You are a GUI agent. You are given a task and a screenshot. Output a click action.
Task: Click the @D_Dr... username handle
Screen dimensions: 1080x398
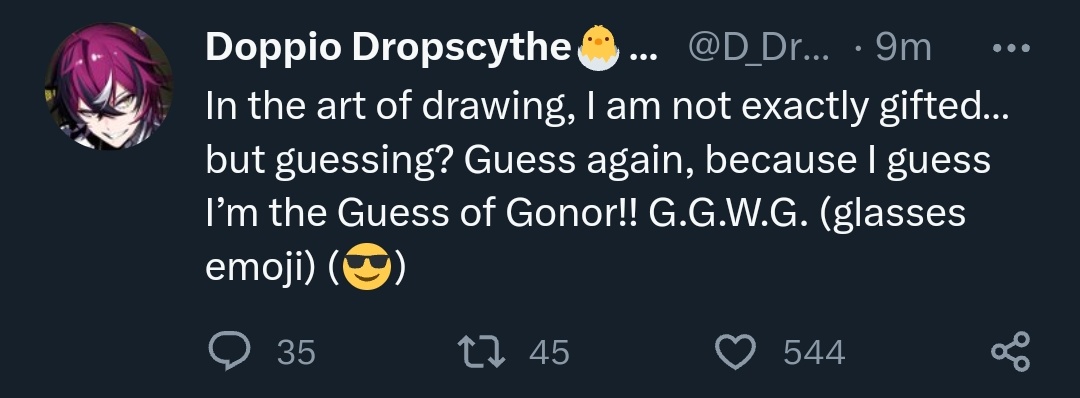tap(759, 48)
